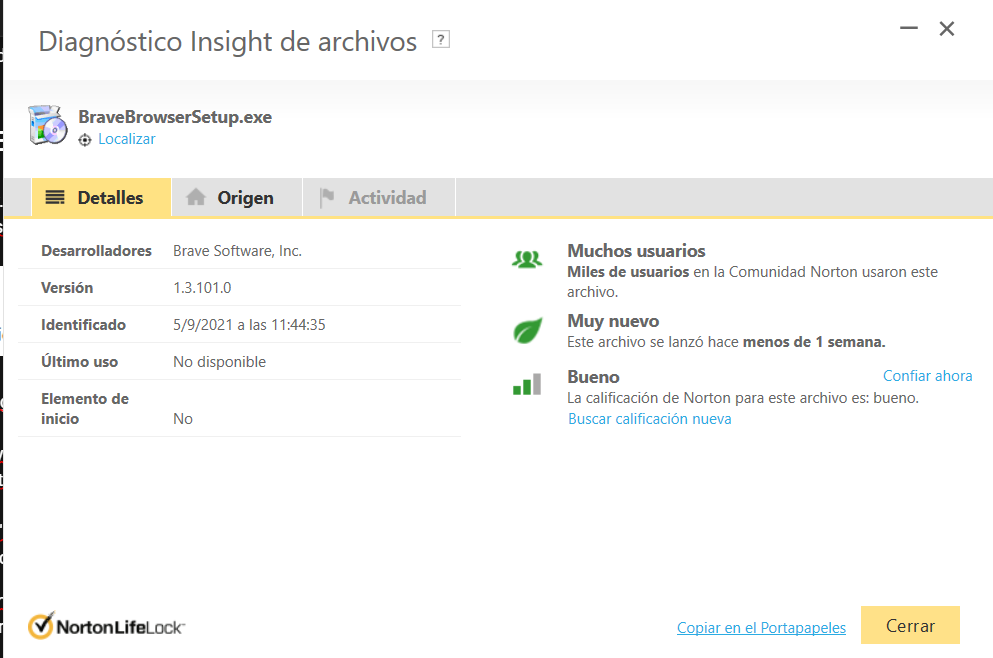Click the Muchos usuarios people icon
The image size is (993, 658).
pyautogui.click(x=527, y=259)
